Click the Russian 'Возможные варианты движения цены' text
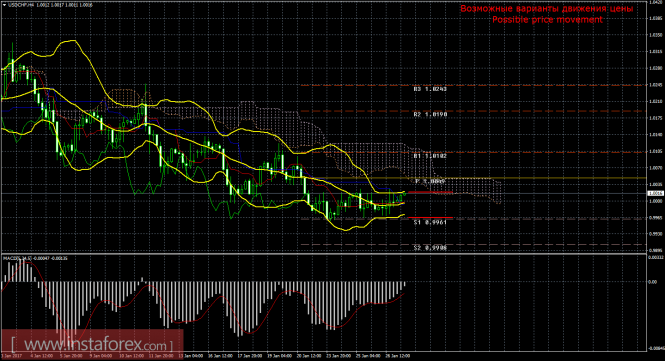The image size is (665, 361). coord(547,8)
